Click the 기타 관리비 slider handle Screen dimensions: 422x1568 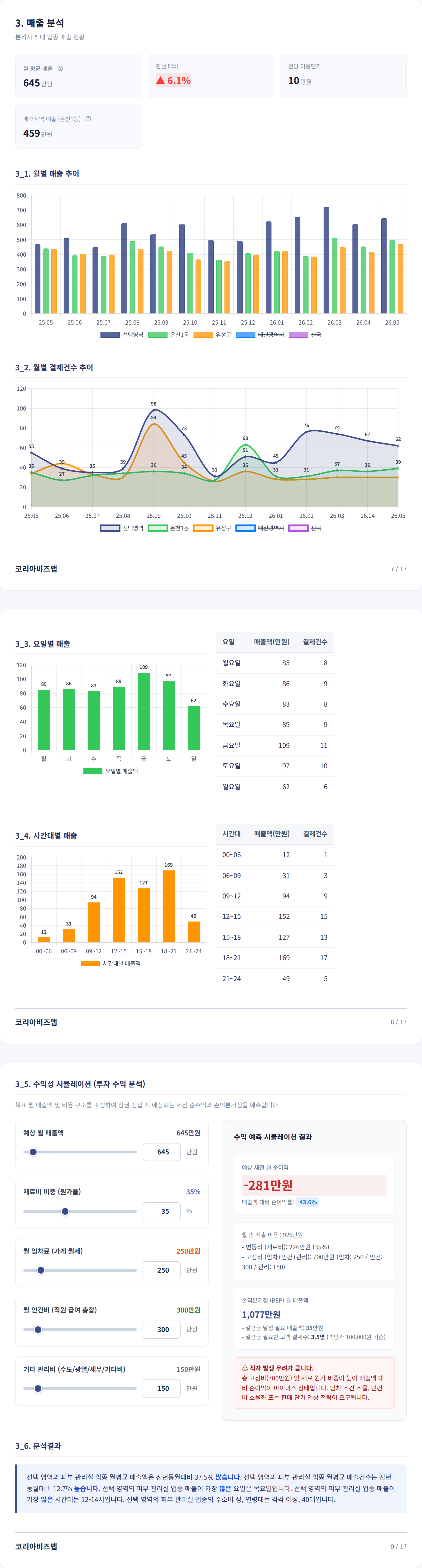(x=38, y=1389)
